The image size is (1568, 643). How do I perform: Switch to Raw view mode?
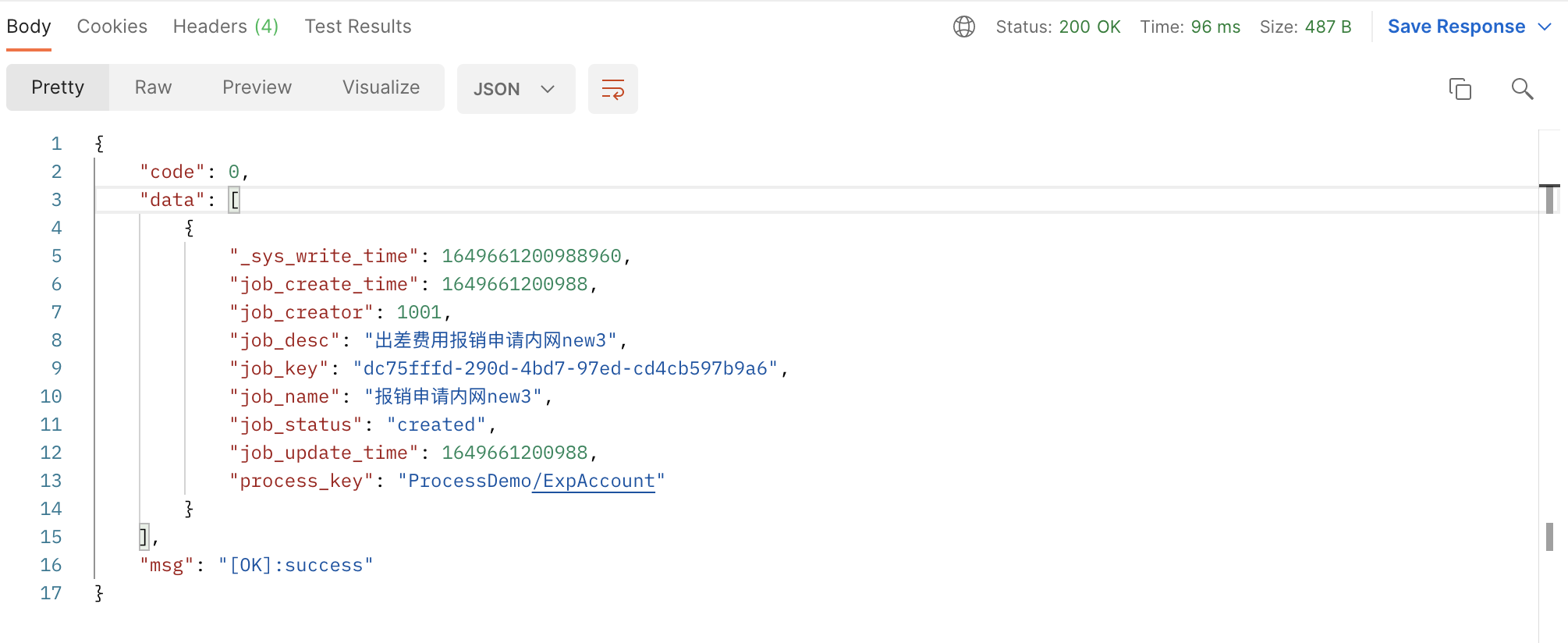[153, 87]
